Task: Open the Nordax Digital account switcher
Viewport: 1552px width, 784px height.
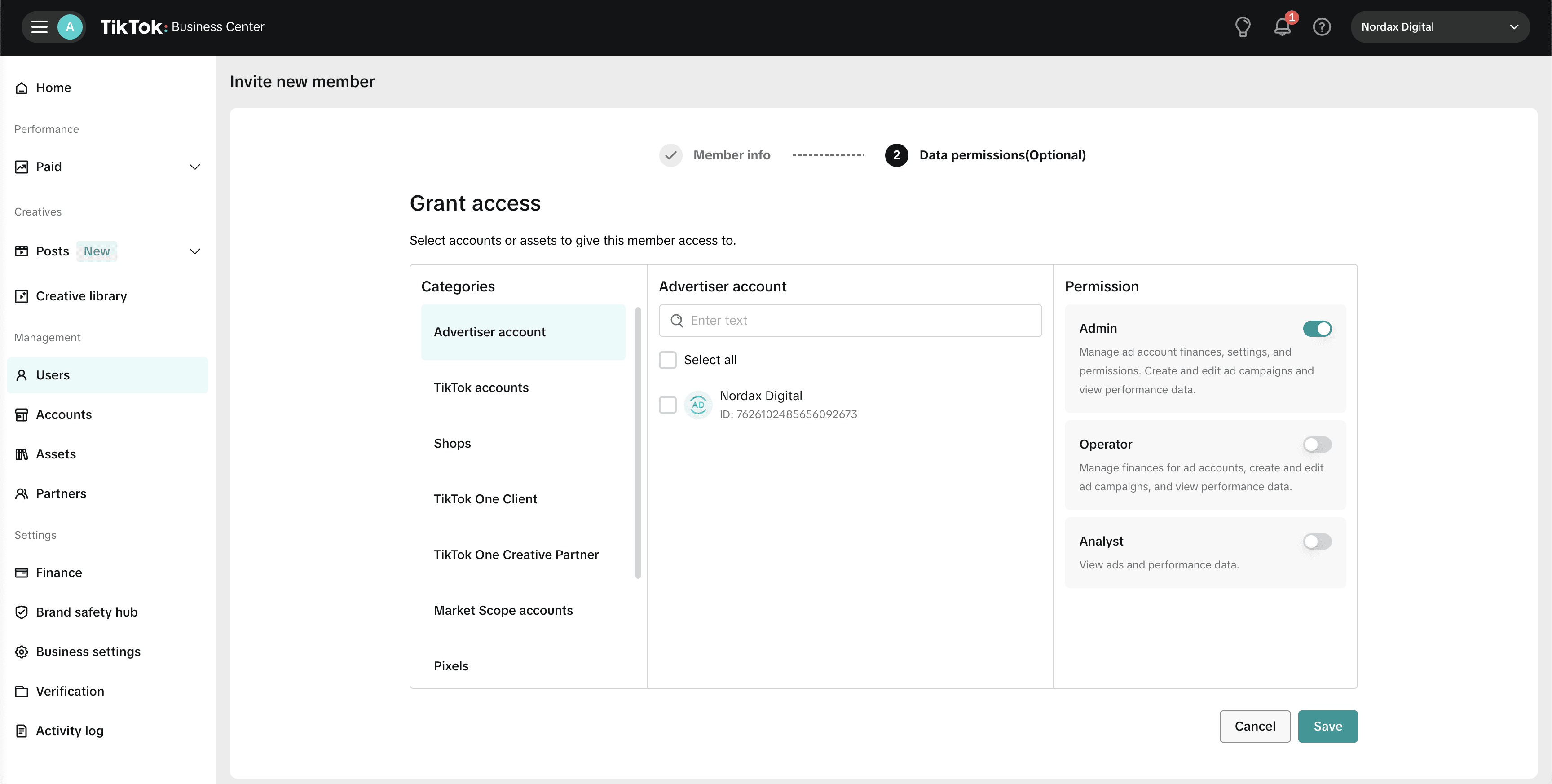Action: [x=1440, y=26]
